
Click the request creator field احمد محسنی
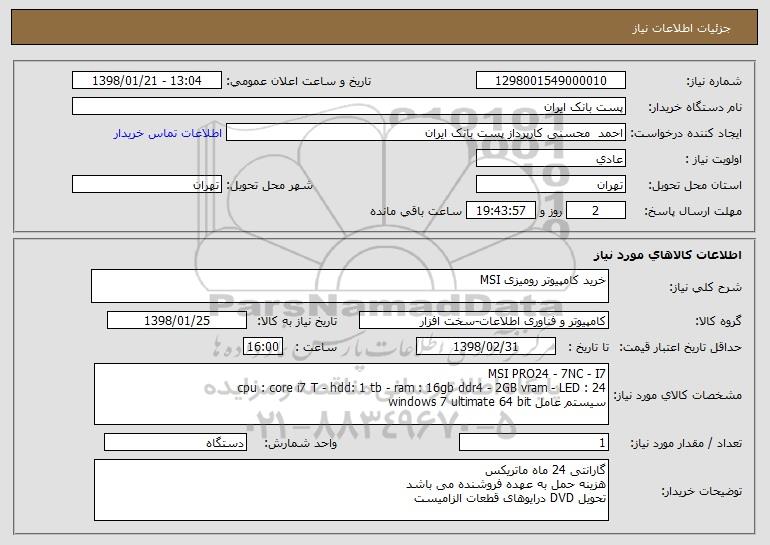coord(426,132)
